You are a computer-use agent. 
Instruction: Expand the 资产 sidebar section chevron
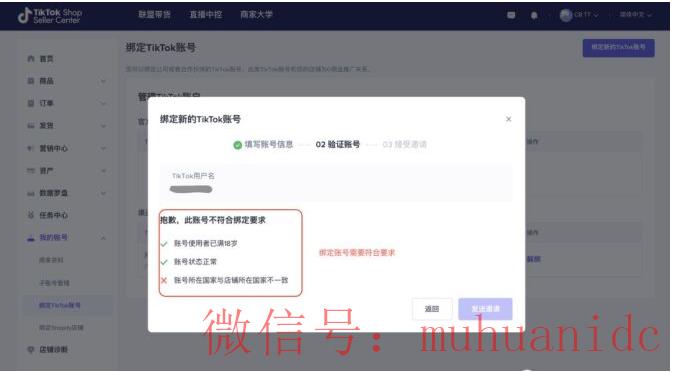tap(103, 170)
